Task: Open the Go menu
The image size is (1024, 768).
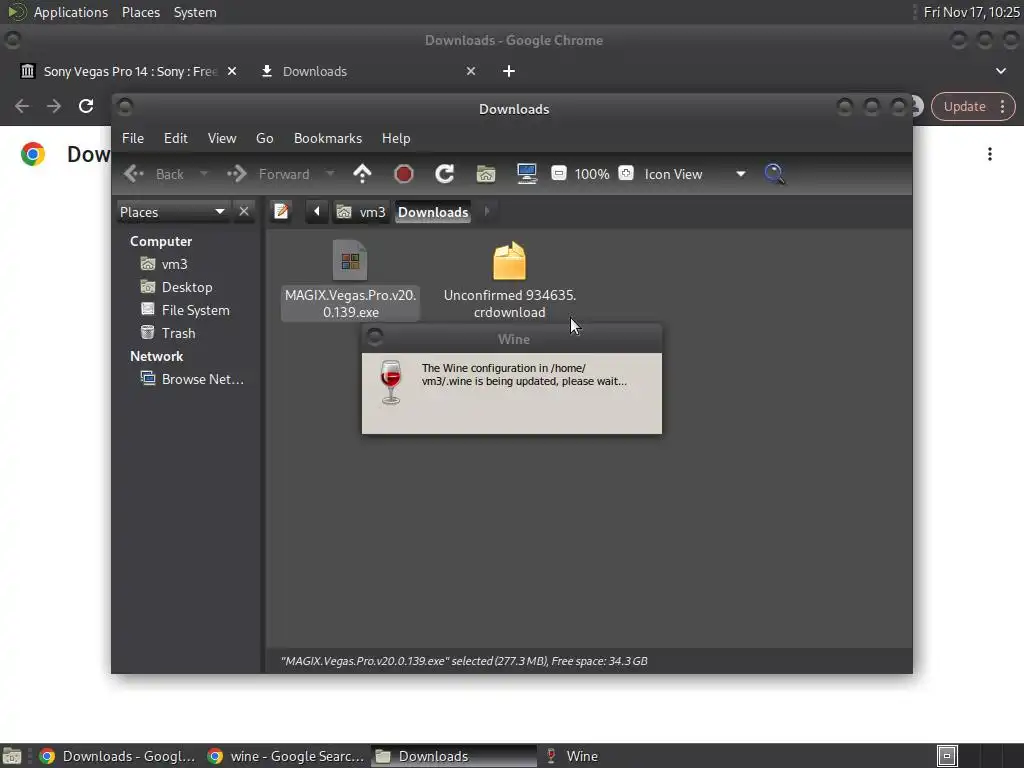Action: click(x=264, y=138)
